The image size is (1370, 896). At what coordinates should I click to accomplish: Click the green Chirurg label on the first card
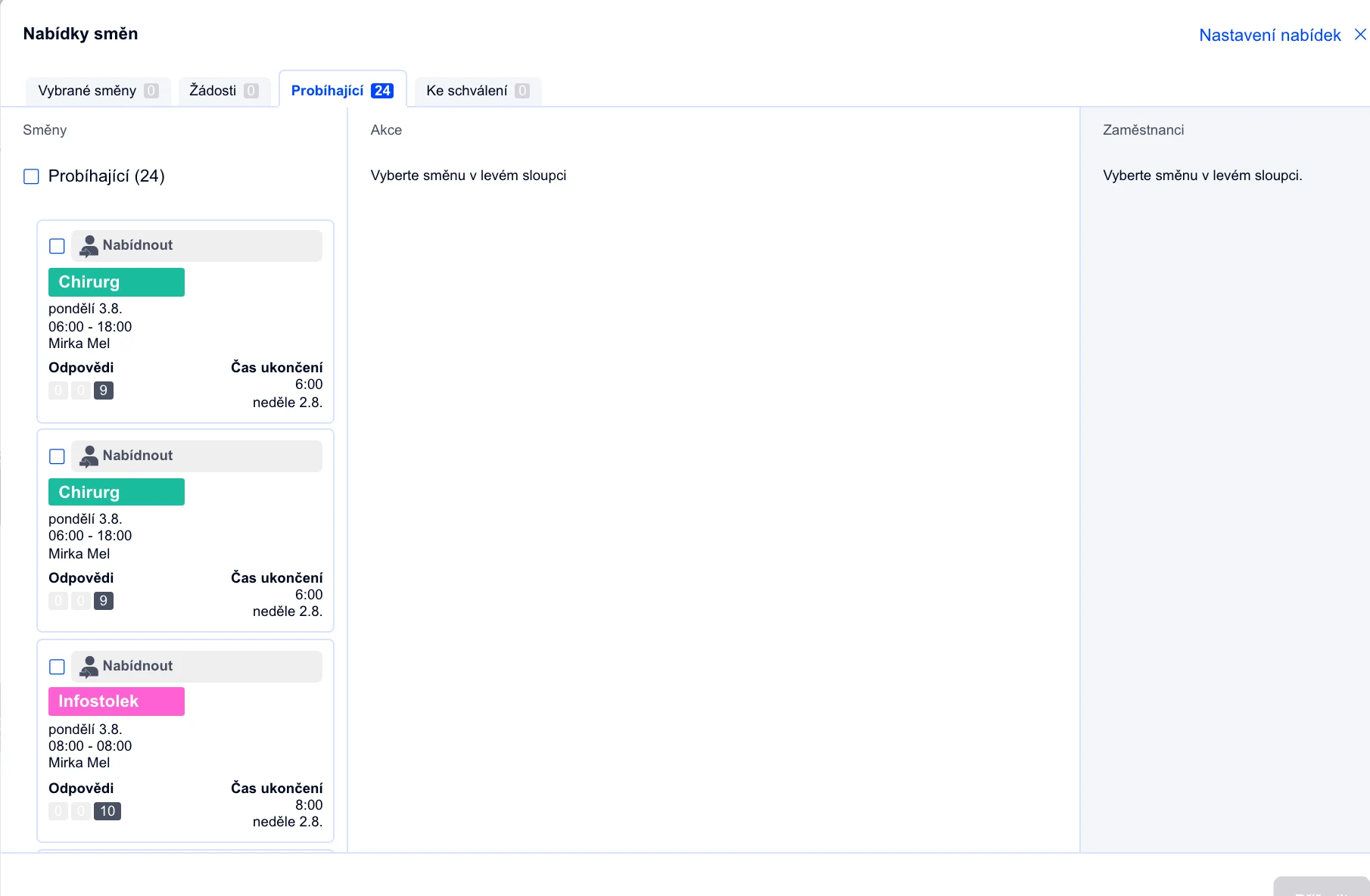[117, 282]
